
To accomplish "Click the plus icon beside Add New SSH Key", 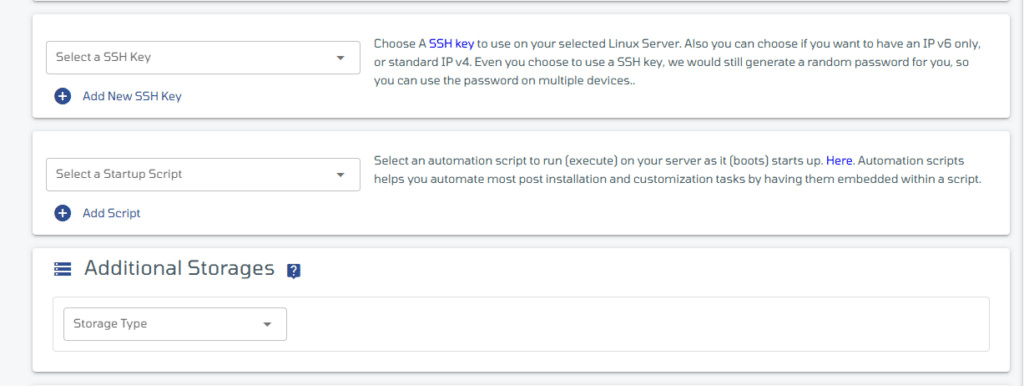I will tap(62, 97).
